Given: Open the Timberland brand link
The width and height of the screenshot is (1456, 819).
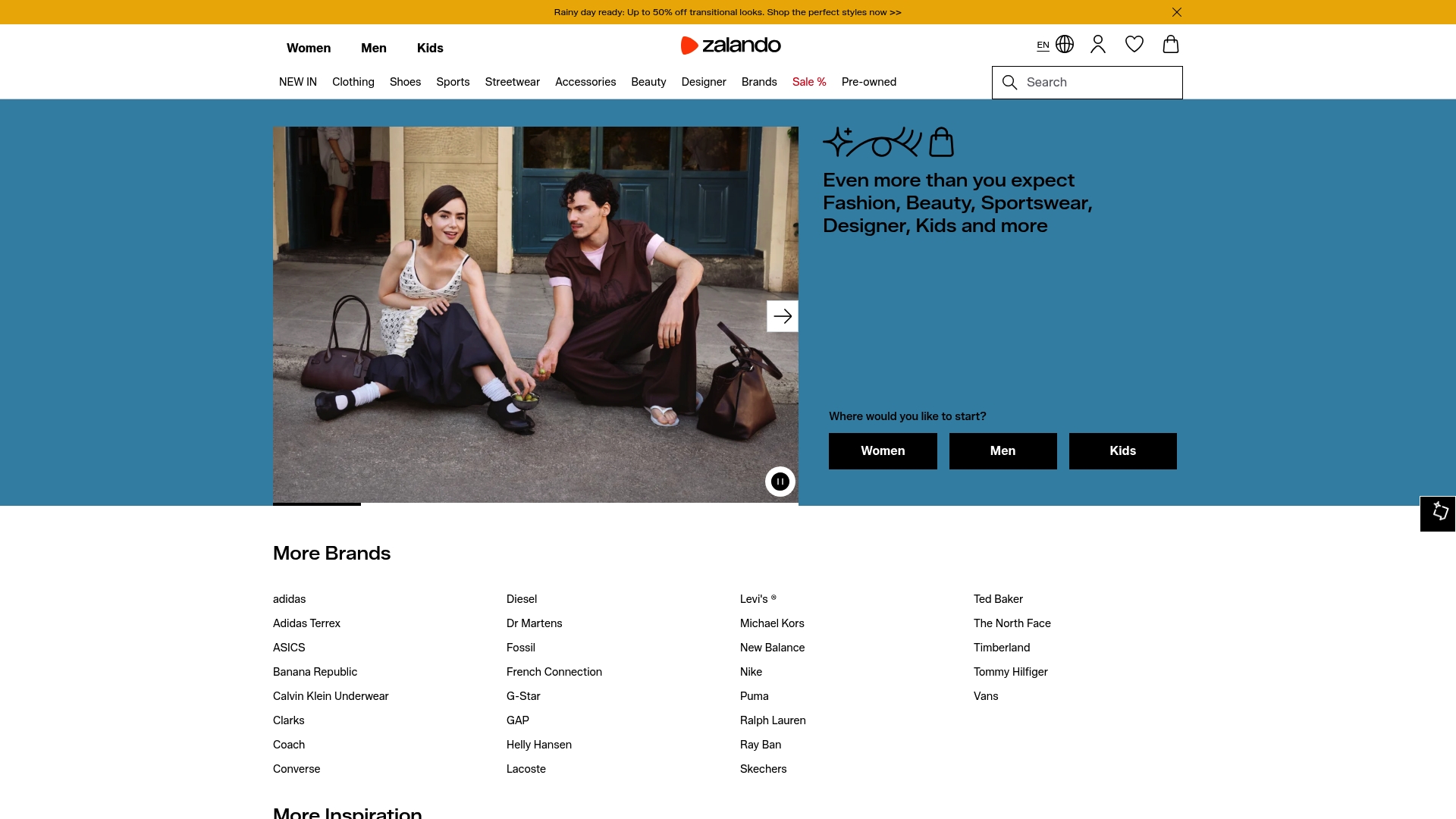Looking at the screenshot, I should coord(1002,648).
